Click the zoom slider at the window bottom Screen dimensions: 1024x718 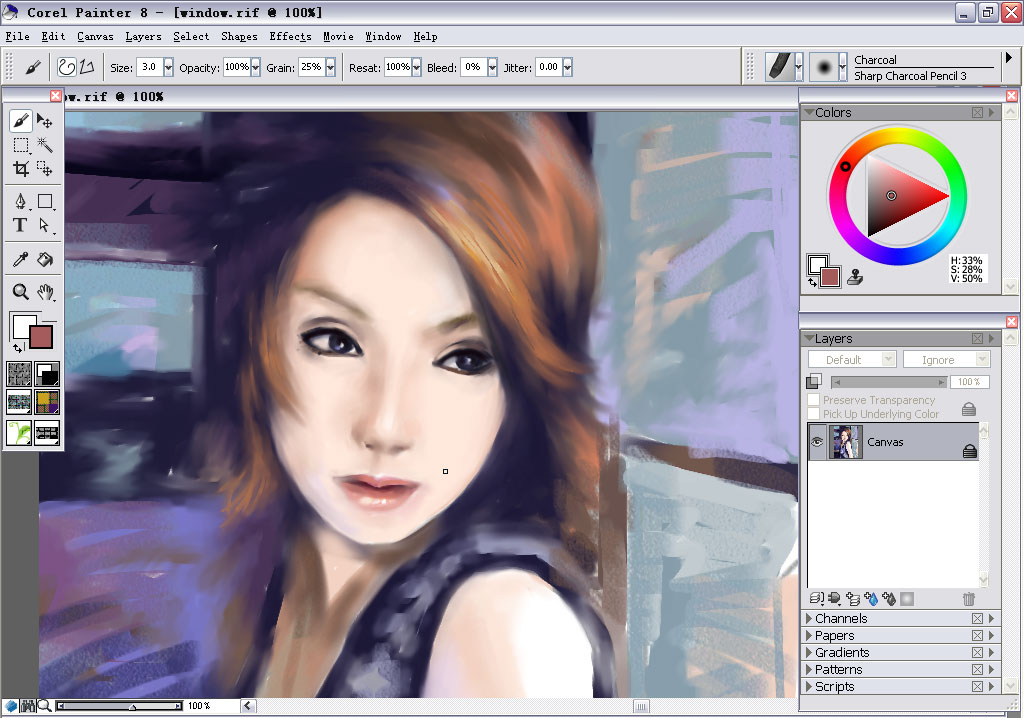(120, 706)
